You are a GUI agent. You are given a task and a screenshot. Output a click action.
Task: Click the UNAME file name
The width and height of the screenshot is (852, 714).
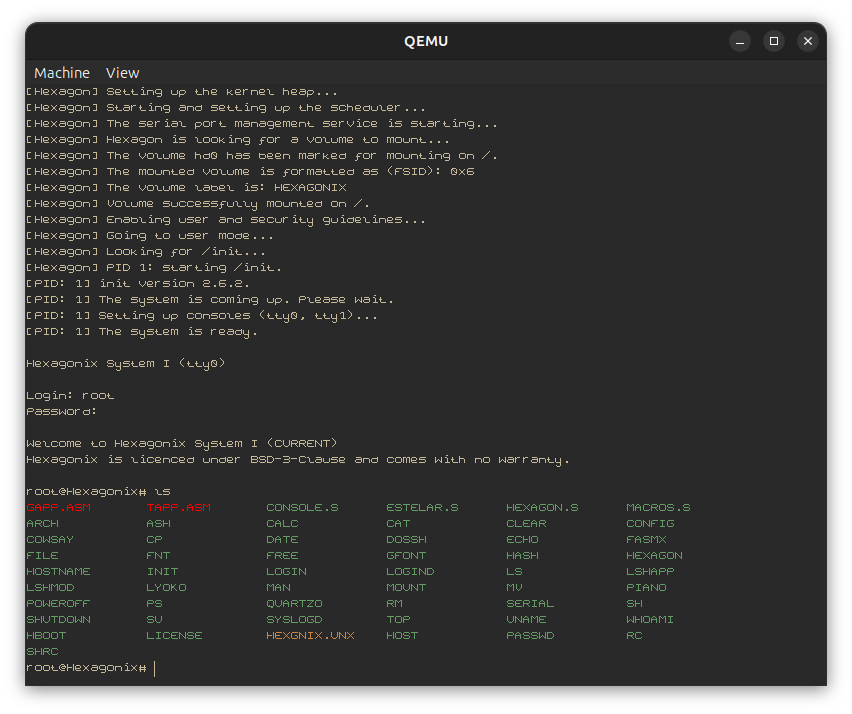click(527, 620)
